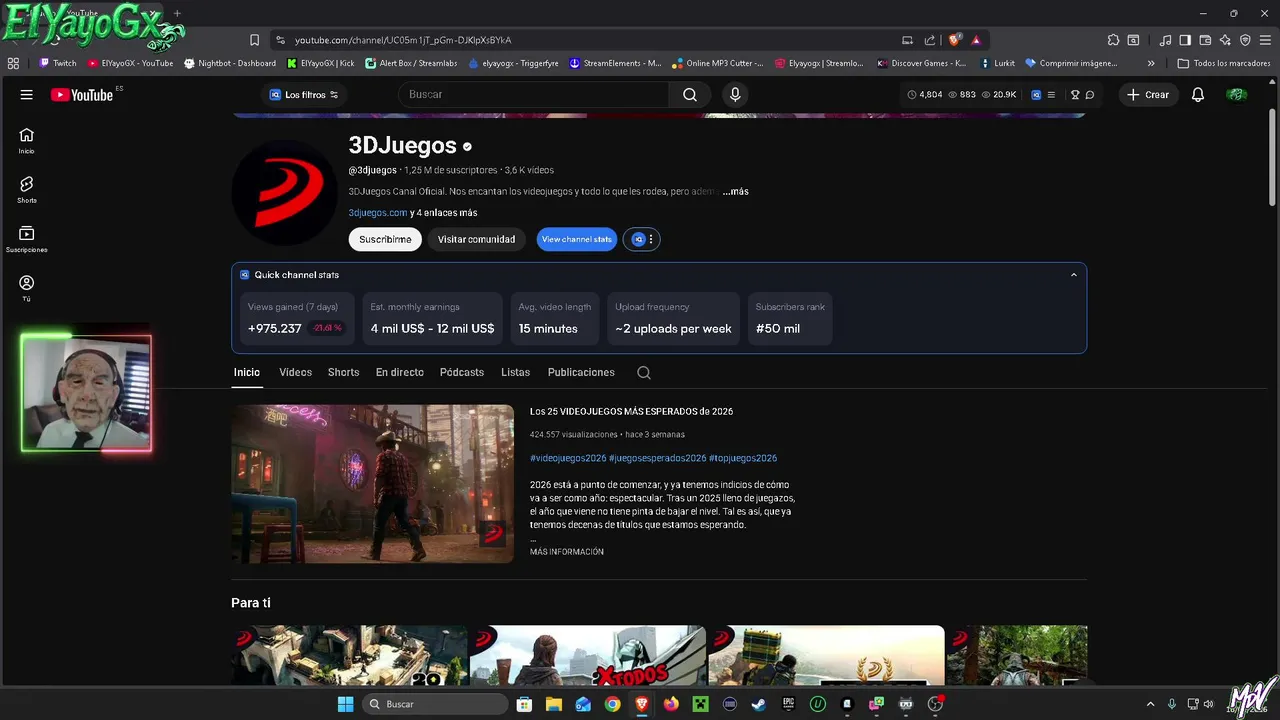Open YouTube notifications bell

[1198, 95]
